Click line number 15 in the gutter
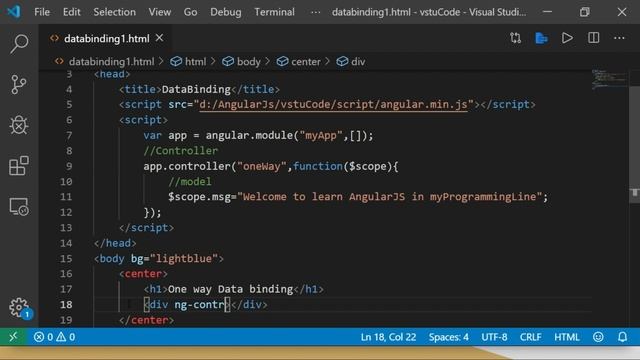 tap(66, 258)
